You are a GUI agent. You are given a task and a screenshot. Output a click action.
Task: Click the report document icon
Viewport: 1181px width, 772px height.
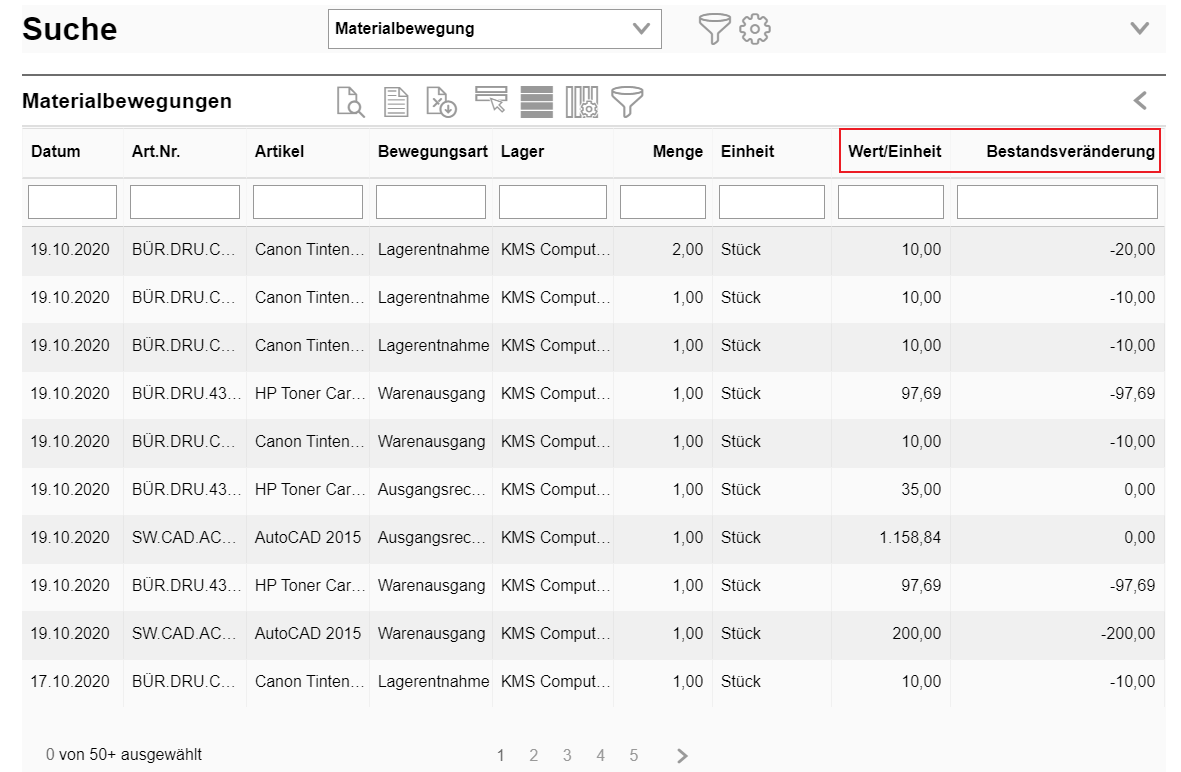click(x=396, y=101)
